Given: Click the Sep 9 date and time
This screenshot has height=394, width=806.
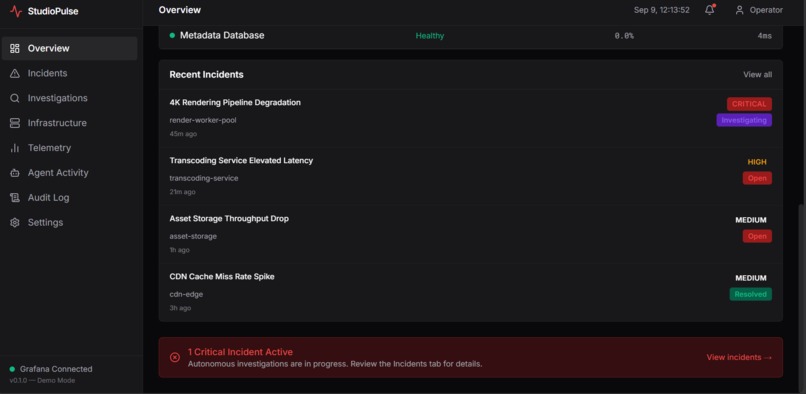Looking at the screenshot, I should pyautogui.click(x=662, y=10).
